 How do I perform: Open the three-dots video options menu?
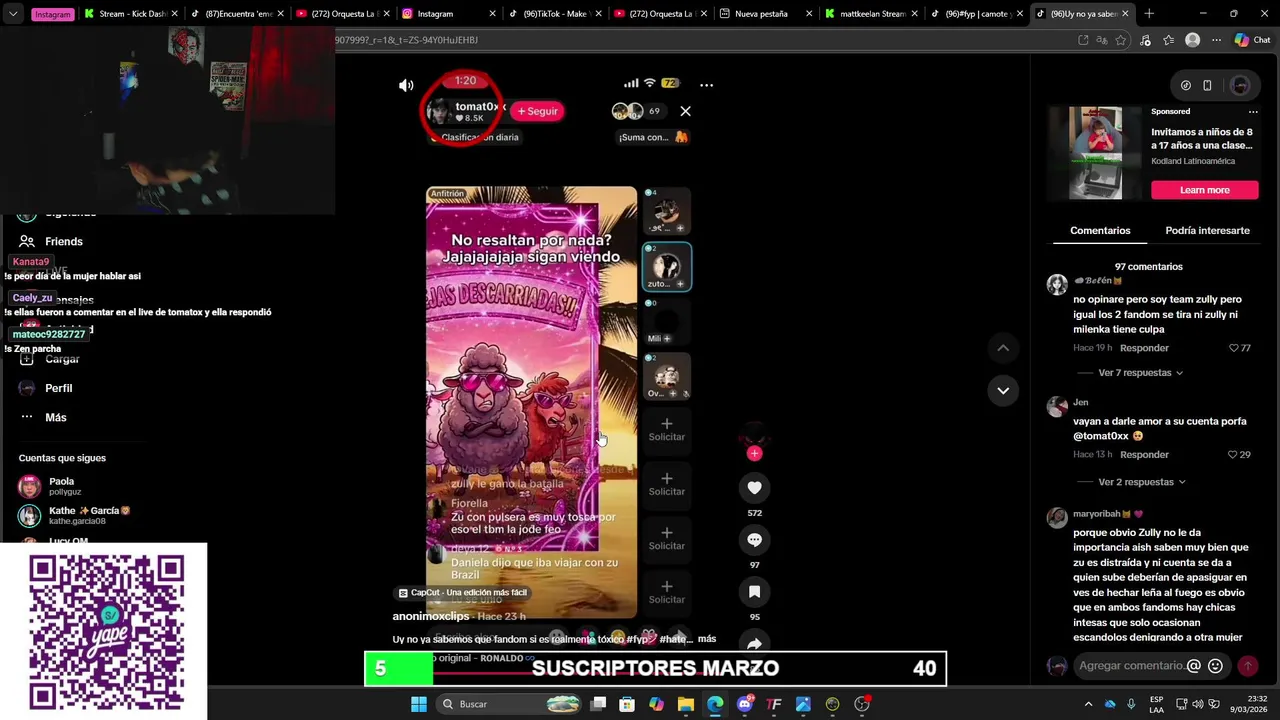click(706, 85)
